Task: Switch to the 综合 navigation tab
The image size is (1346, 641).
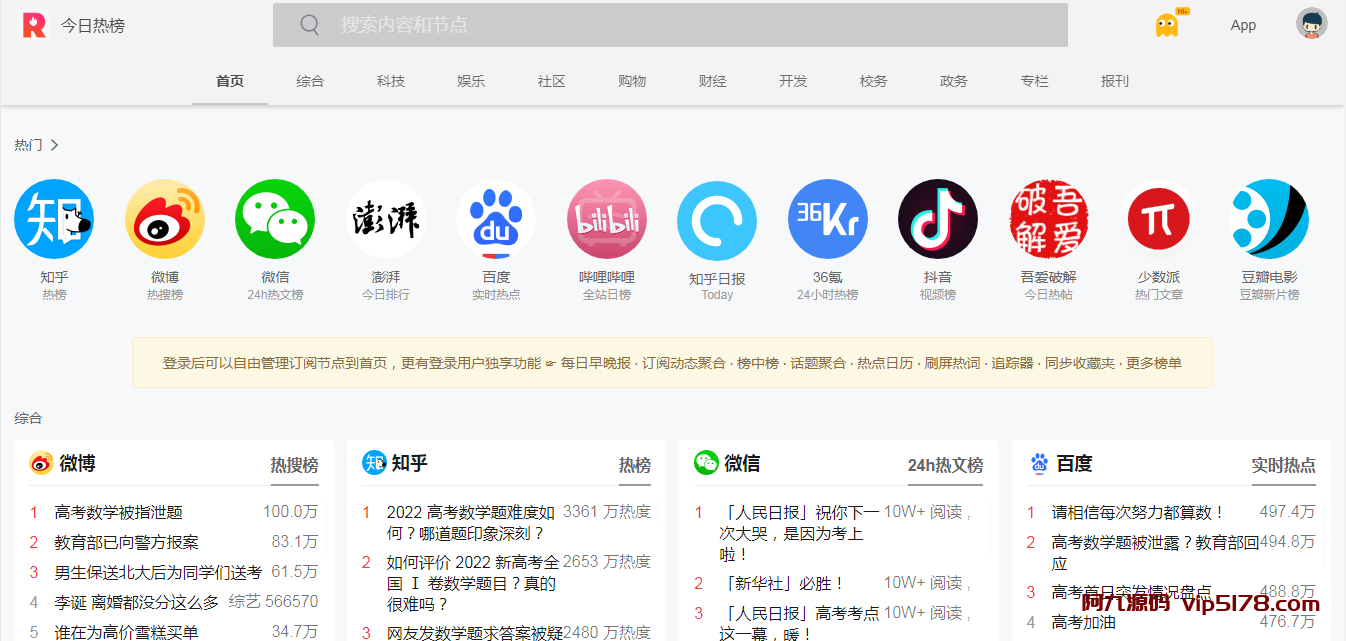Action: pos(310,81)
